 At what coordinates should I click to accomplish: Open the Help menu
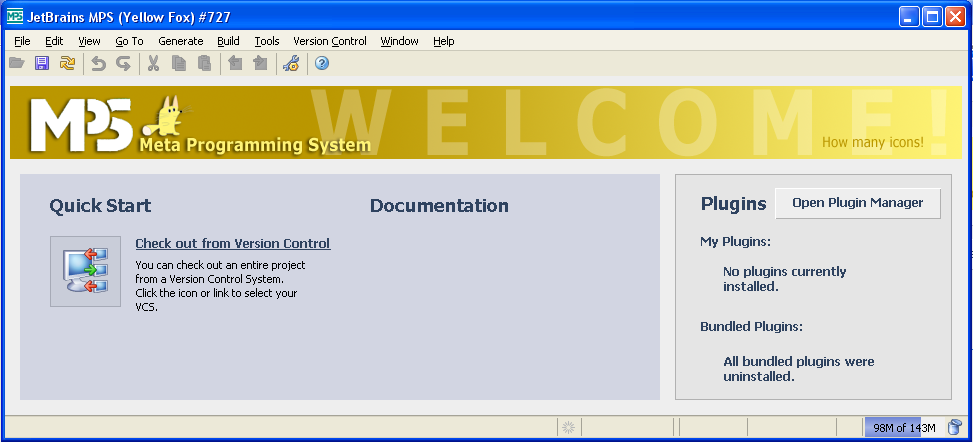pos(444,41)
